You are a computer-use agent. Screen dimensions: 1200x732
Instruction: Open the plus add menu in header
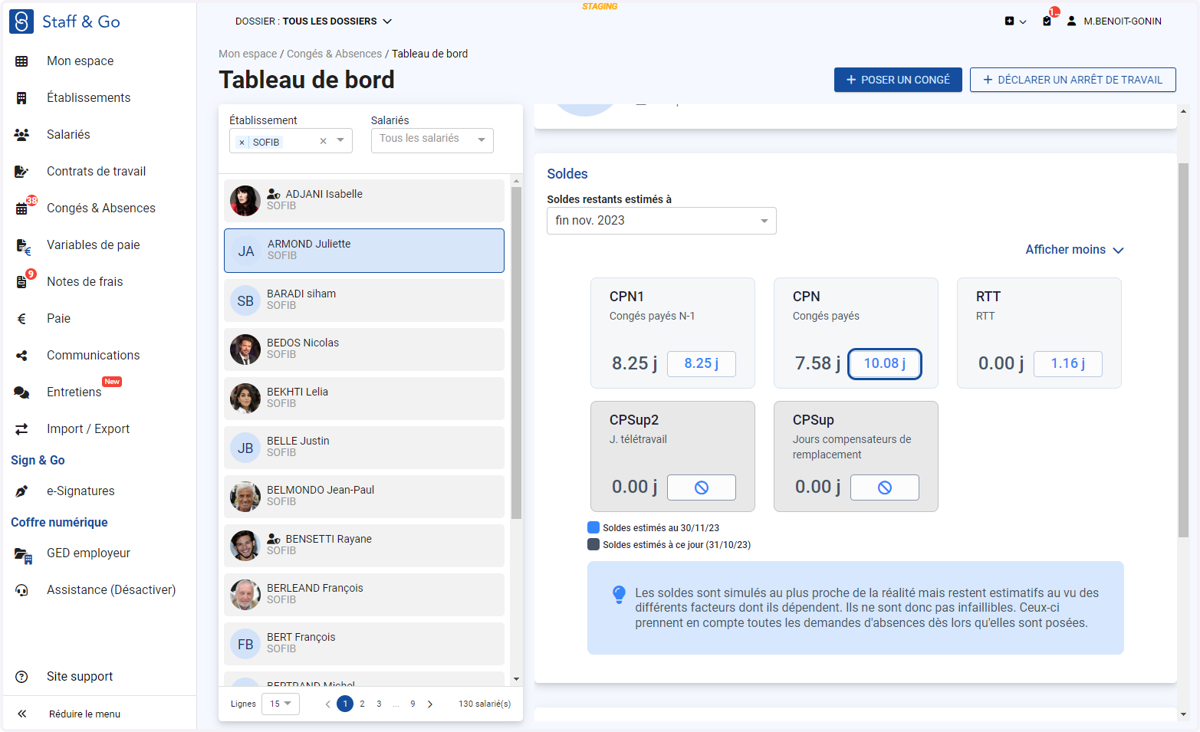point(1015,21)
